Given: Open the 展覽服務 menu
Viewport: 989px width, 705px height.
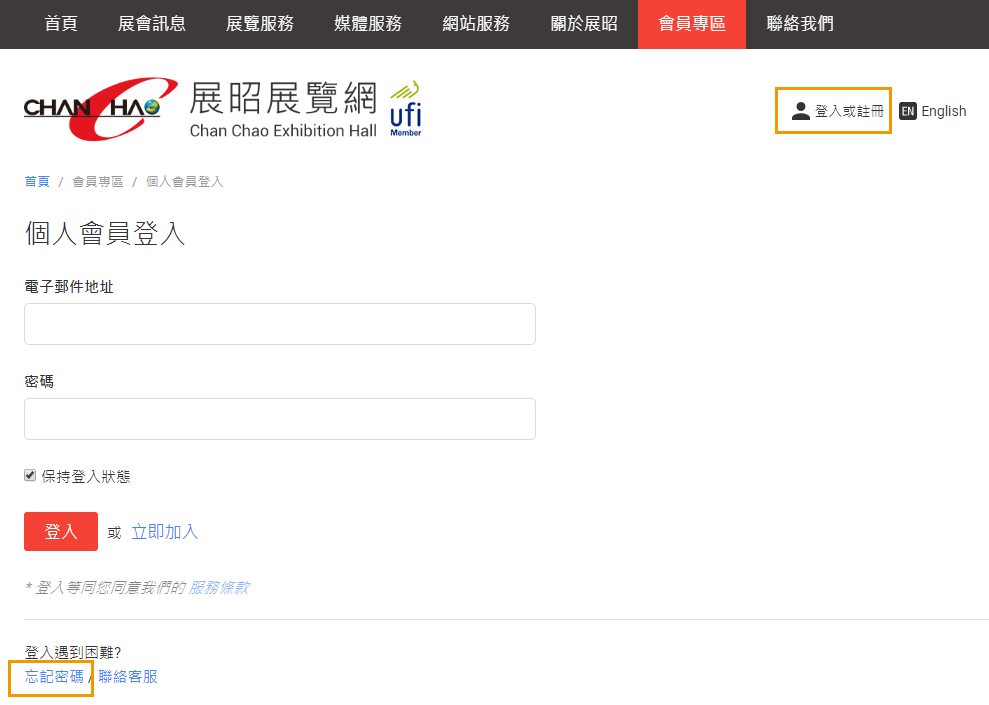Looking at the screenshot, I should pyautogui.click(x=260, y=24).
